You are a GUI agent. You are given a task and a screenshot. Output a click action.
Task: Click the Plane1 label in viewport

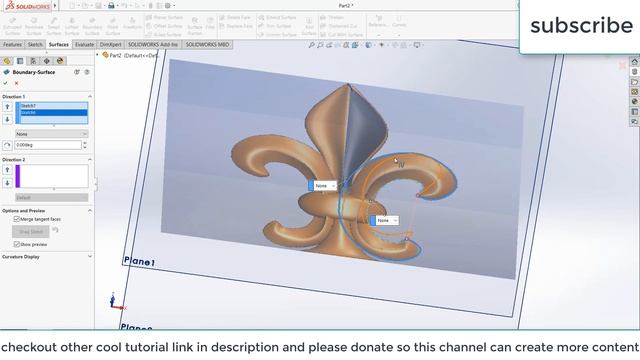(x=139, y=262)
